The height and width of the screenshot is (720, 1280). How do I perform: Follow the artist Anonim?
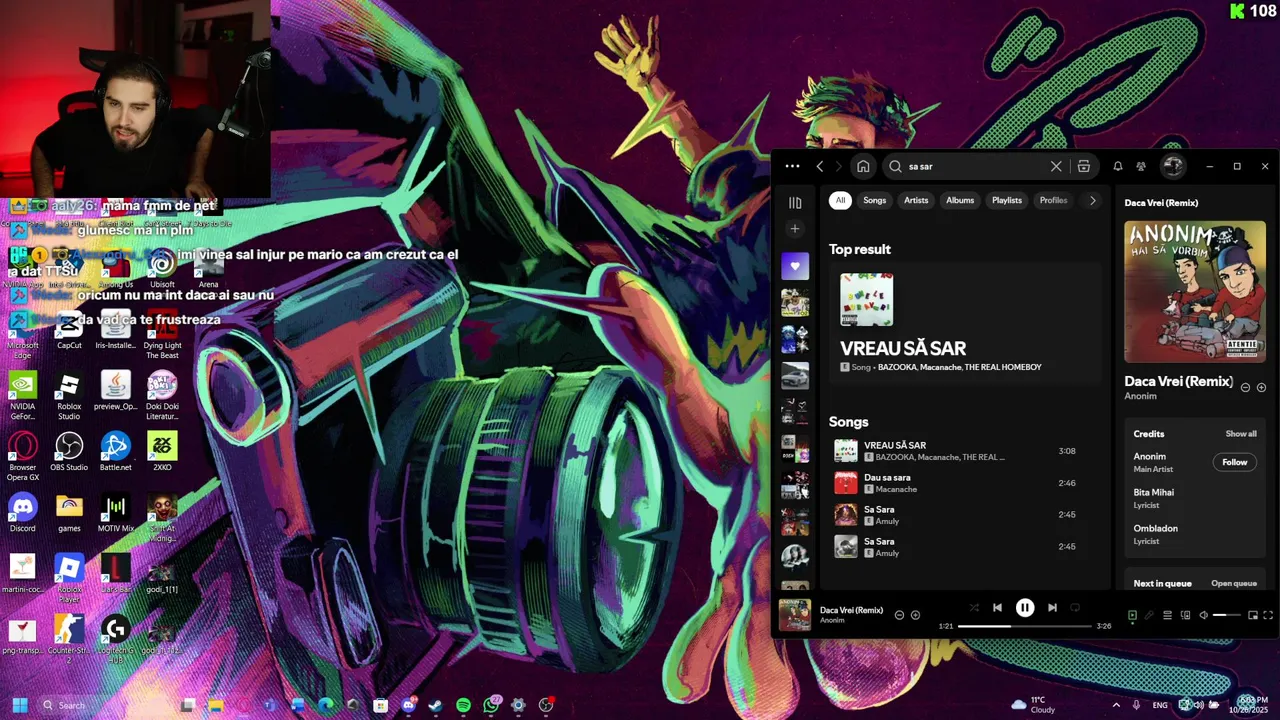click(1235, 462)
